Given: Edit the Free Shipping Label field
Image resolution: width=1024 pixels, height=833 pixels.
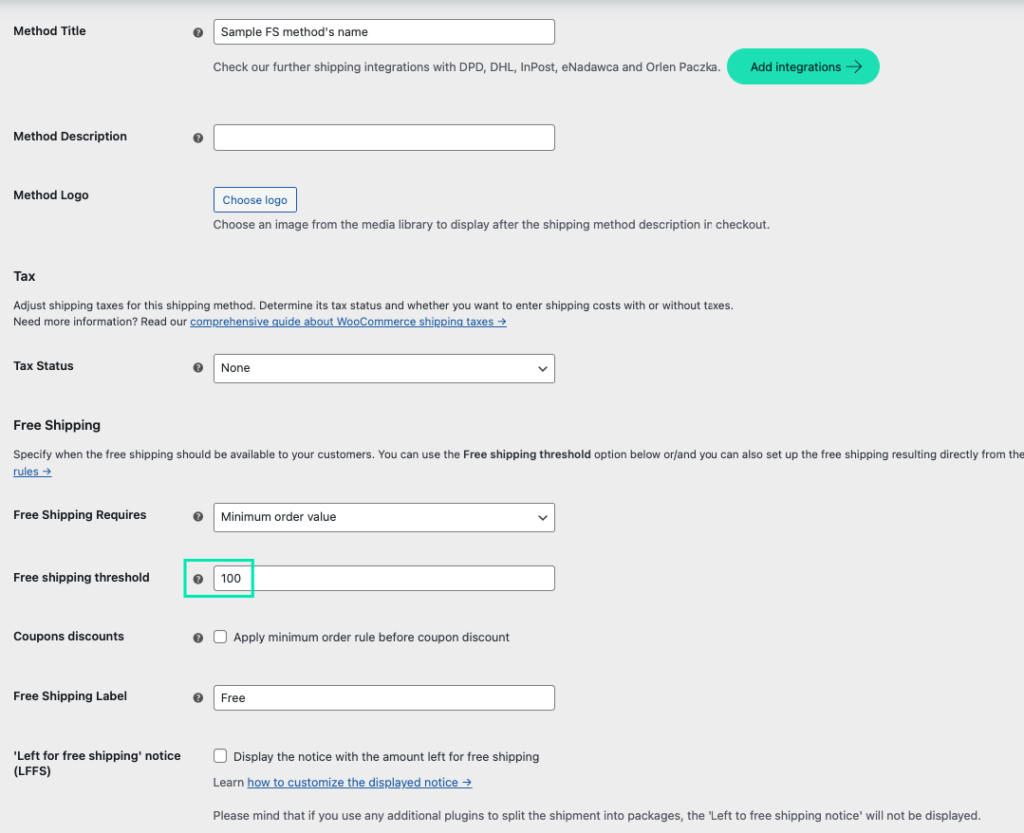Looking at the screenshot, I should (384, 698).
